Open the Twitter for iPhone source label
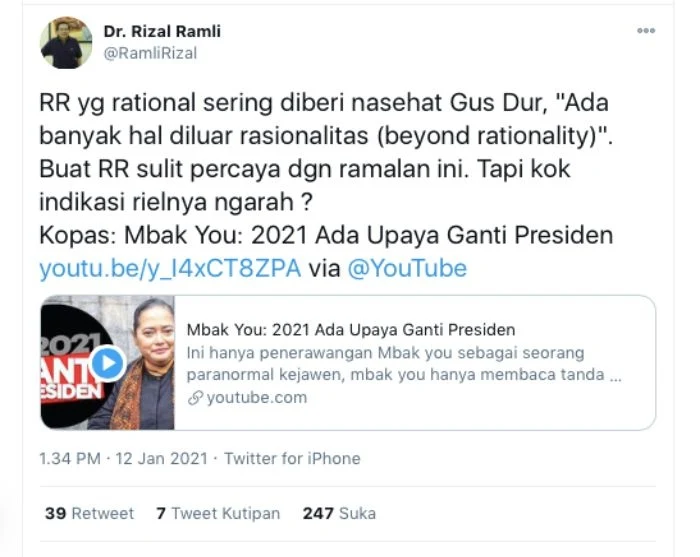 click(x=292, y=458)
